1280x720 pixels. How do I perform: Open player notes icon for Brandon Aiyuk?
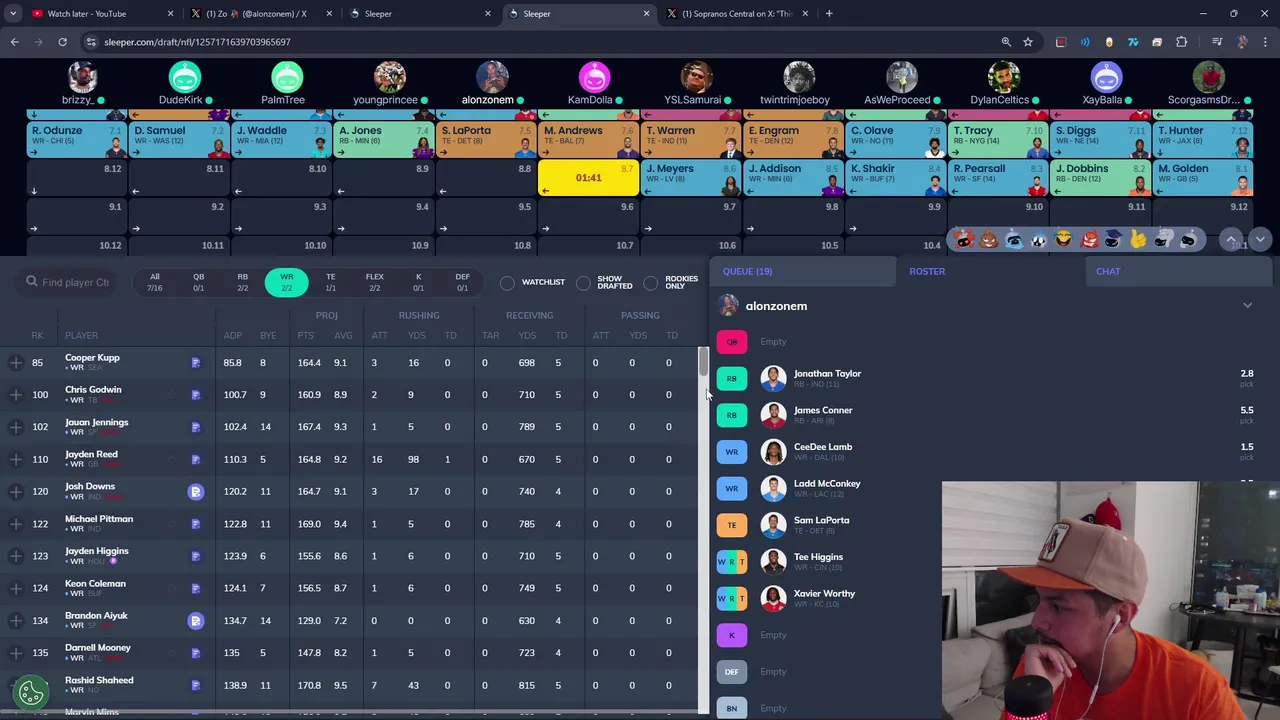pos(196,620)
